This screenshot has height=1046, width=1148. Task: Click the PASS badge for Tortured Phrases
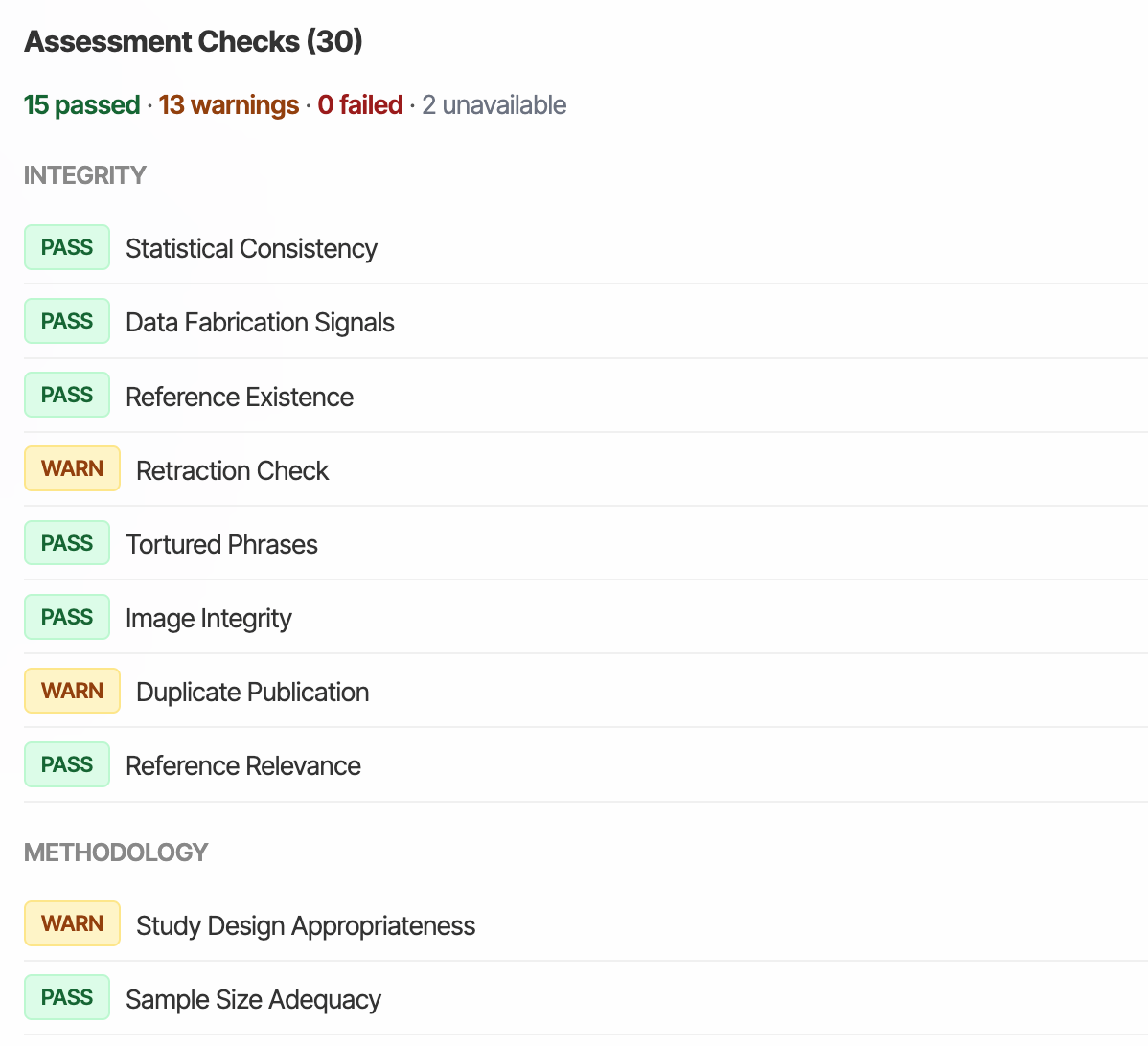[67, 543]
